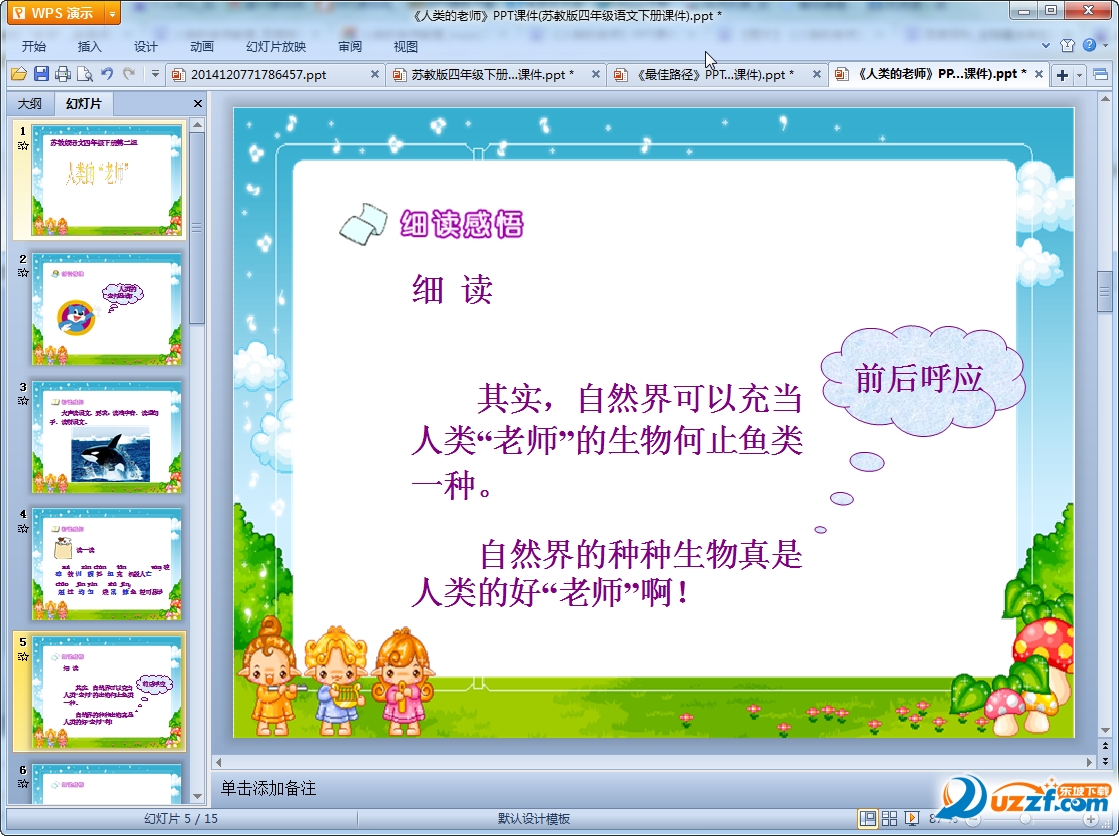
Task: Switch to slide sorter view icon
Action: pos(889,819)
